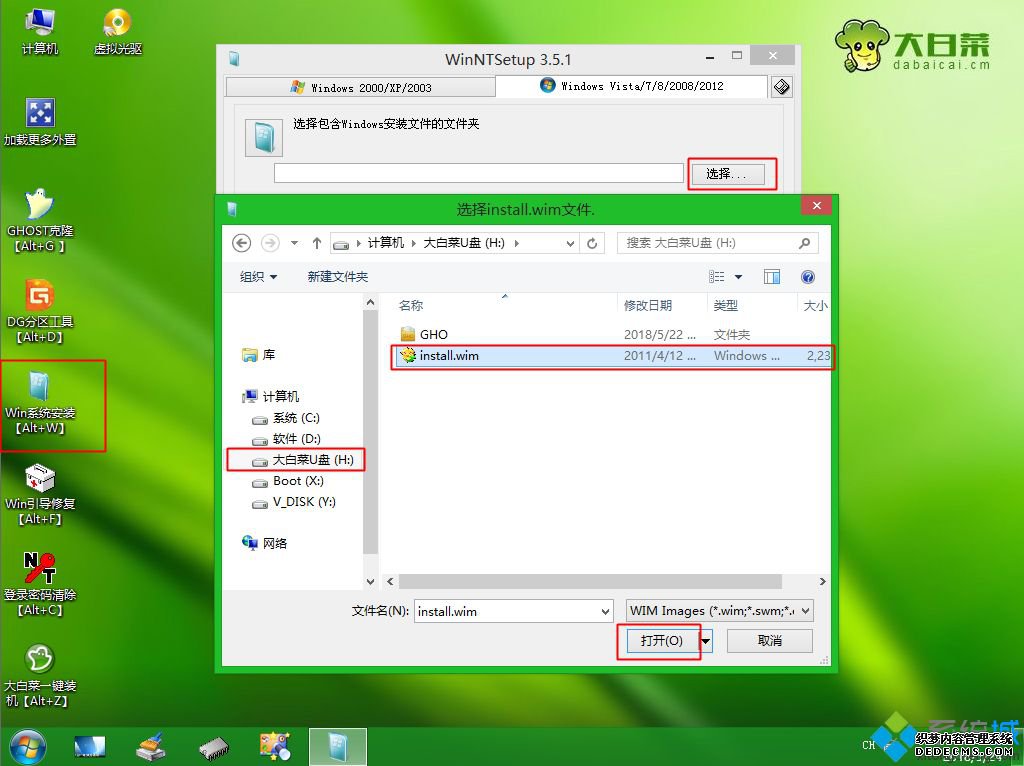Select V_DISK (Y:) drive
This screenshot has height=766, width=1024.
[x=294, y=502]
